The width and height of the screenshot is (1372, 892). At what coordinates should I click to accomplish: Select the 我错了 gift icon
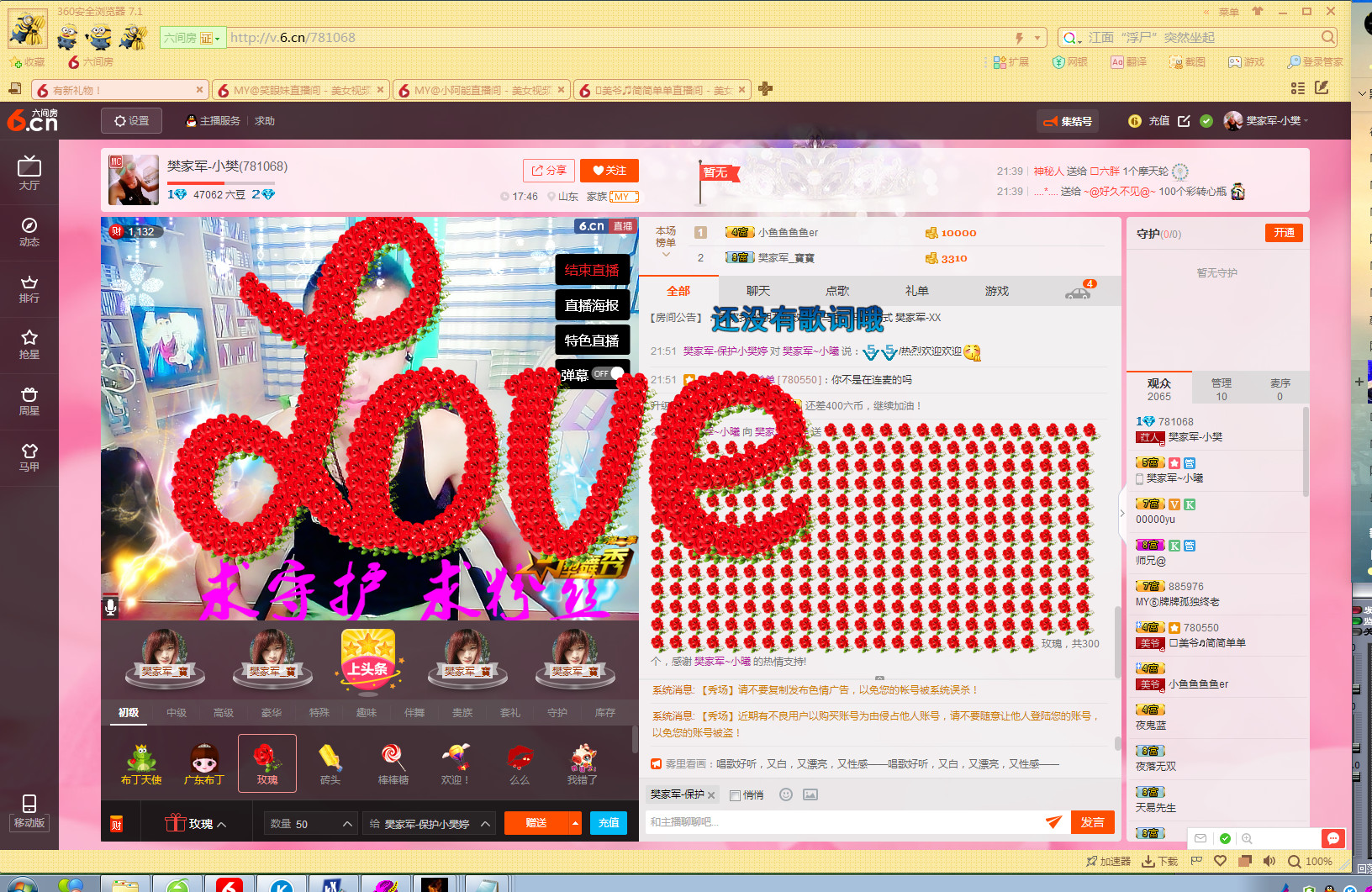[582, 763]
